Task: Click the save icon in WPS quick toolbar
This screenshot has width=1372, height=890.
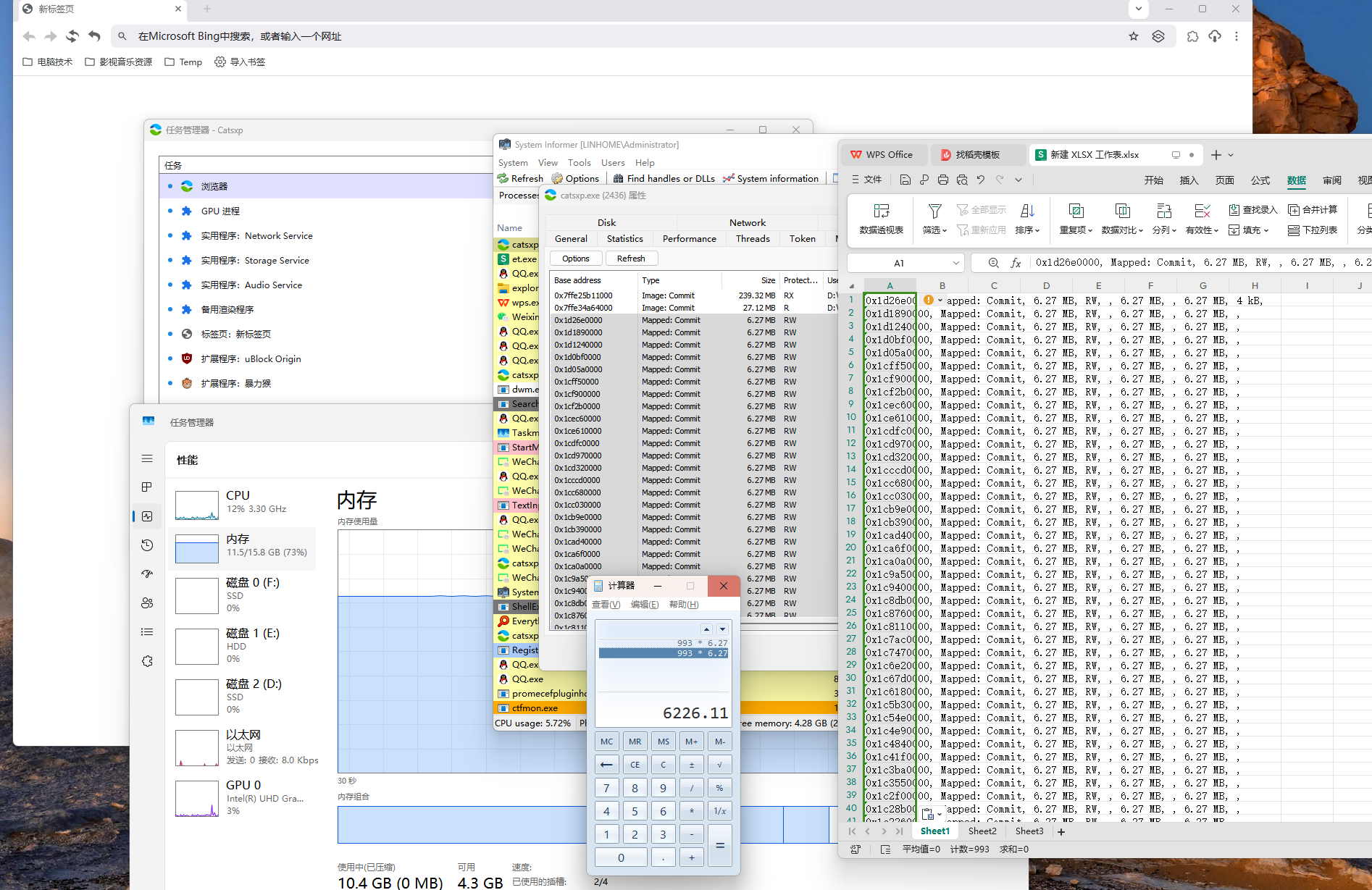Action: (905, 180)
